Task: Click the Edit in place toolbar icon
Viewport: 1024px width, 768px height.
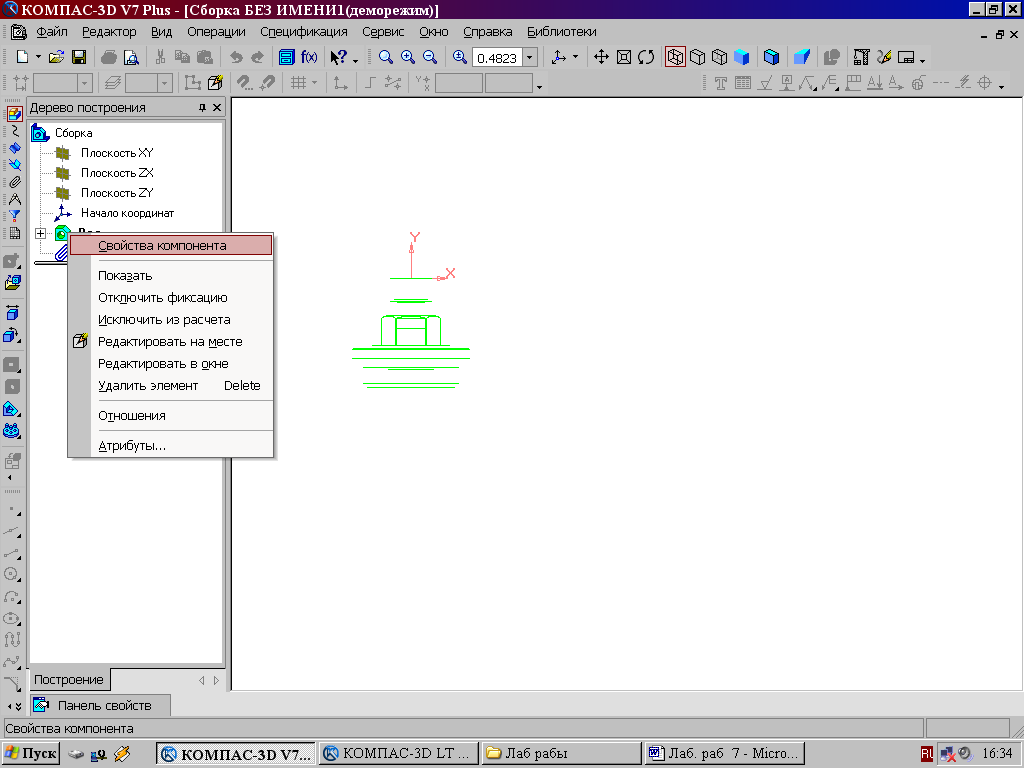Action: pos(215,83)
